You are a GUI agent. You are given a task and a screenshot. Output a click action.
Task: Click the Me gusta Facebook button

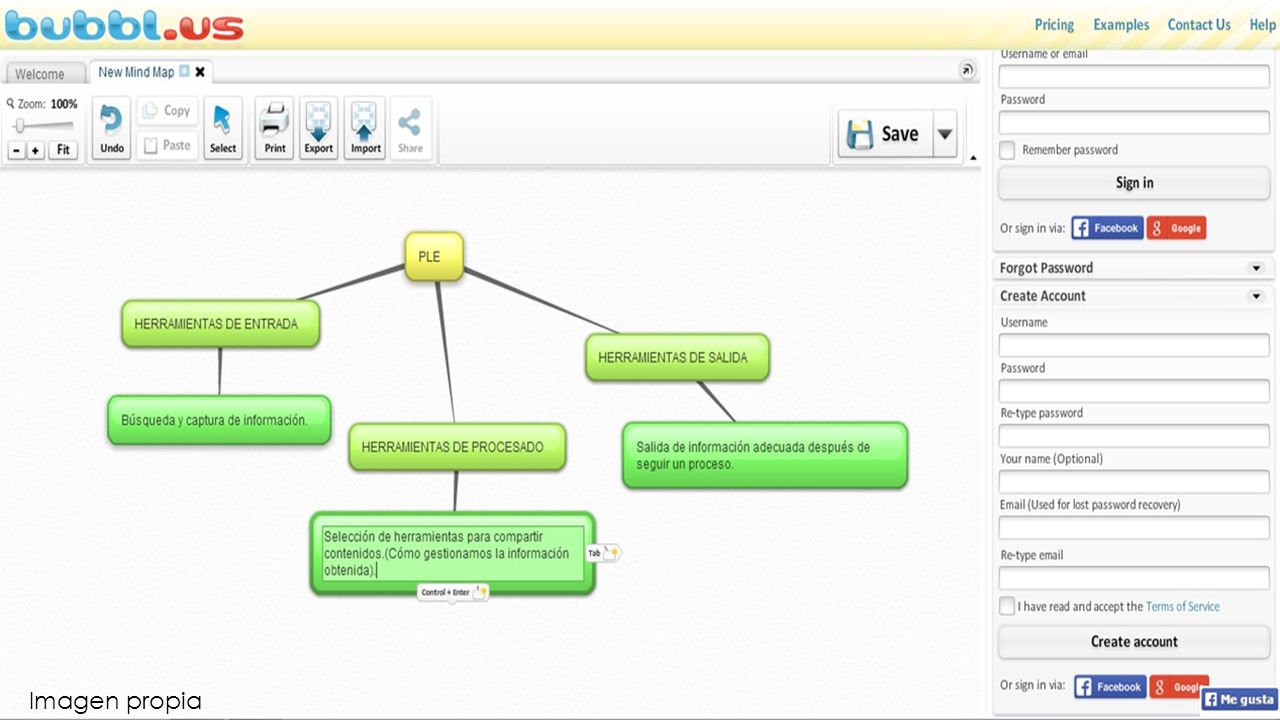1240,700
